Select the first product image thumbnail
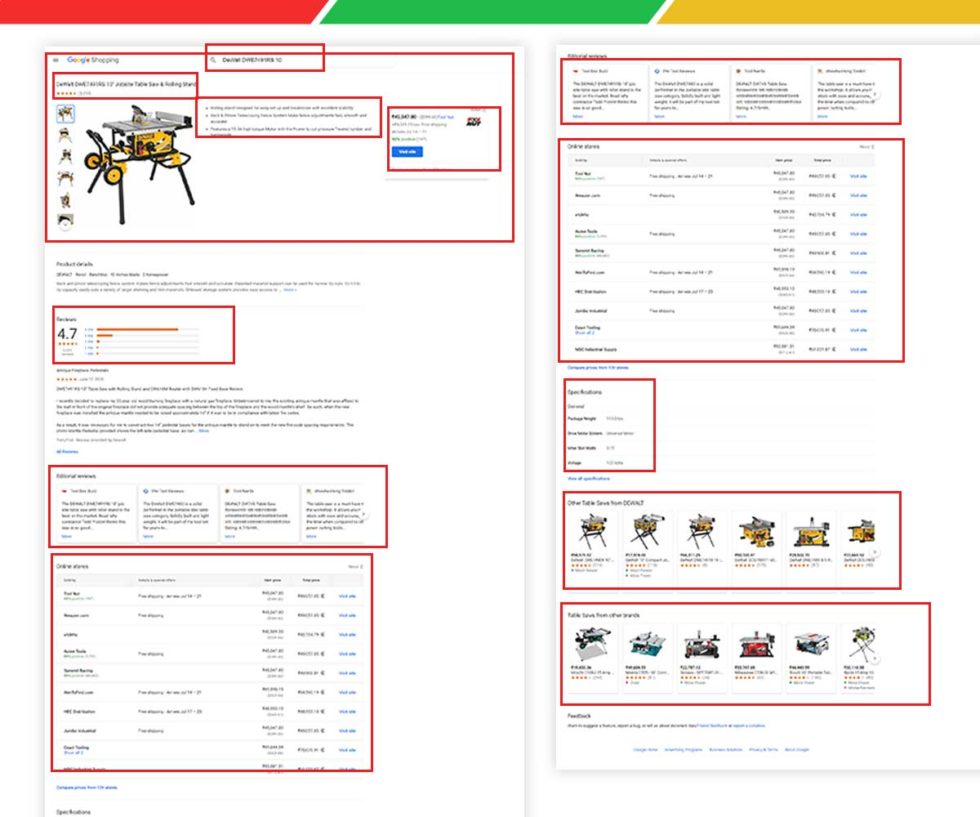The image size is (980, 817). (65, 113)
